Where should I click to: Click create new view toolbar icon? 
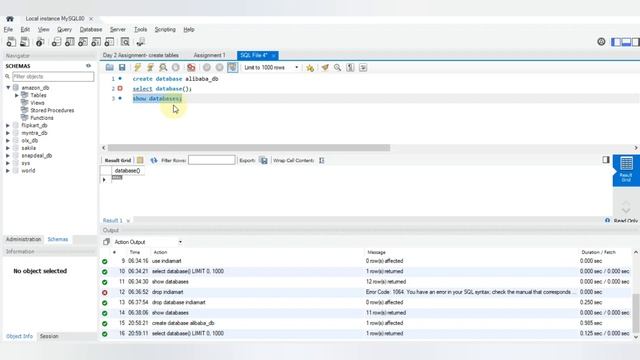pyautogui.click(x=83, y=42)
